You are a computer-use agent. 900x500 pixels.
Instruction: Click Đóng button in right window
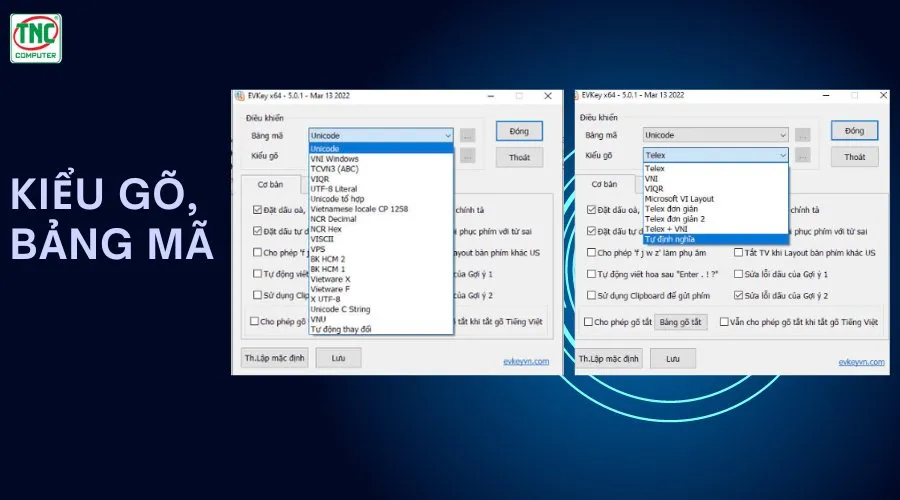(855, 131)
